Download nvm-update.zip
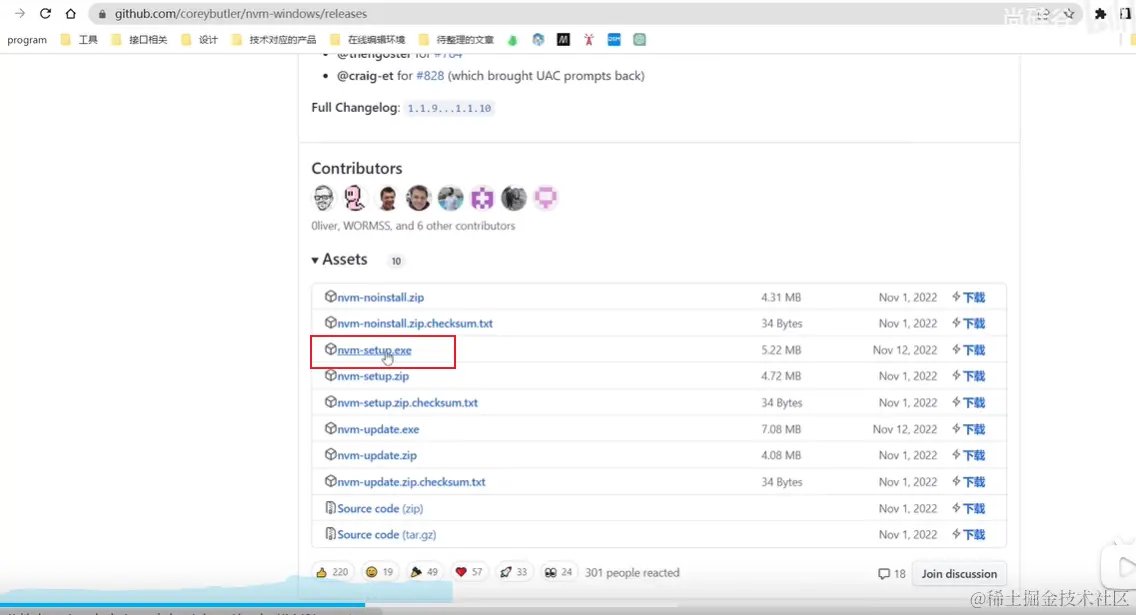The width and height of the screenshot is (1136, 615). click(x=377, y=455)
